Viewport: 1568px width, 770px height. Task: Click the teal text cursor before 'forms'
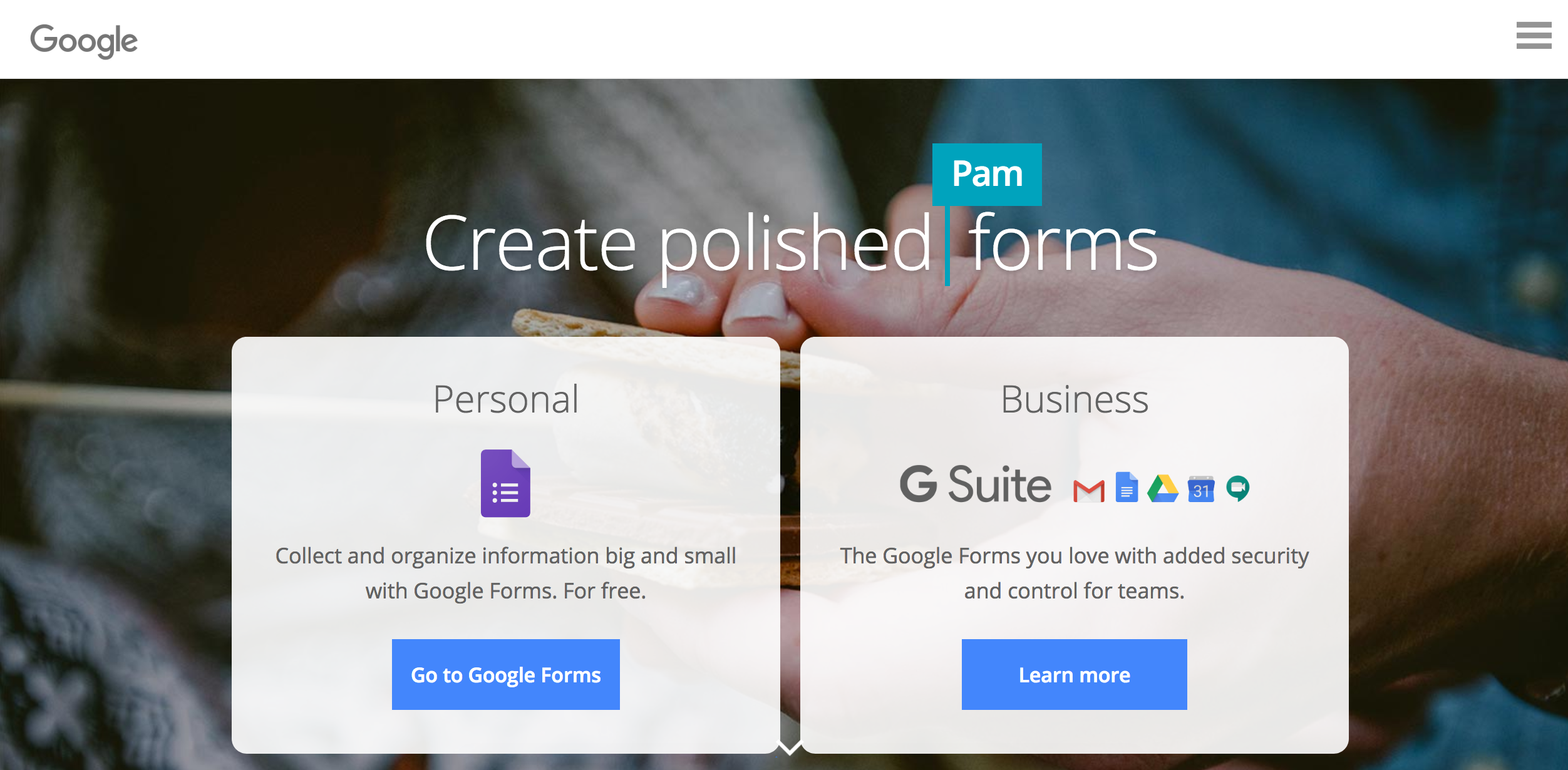[947, 247]
